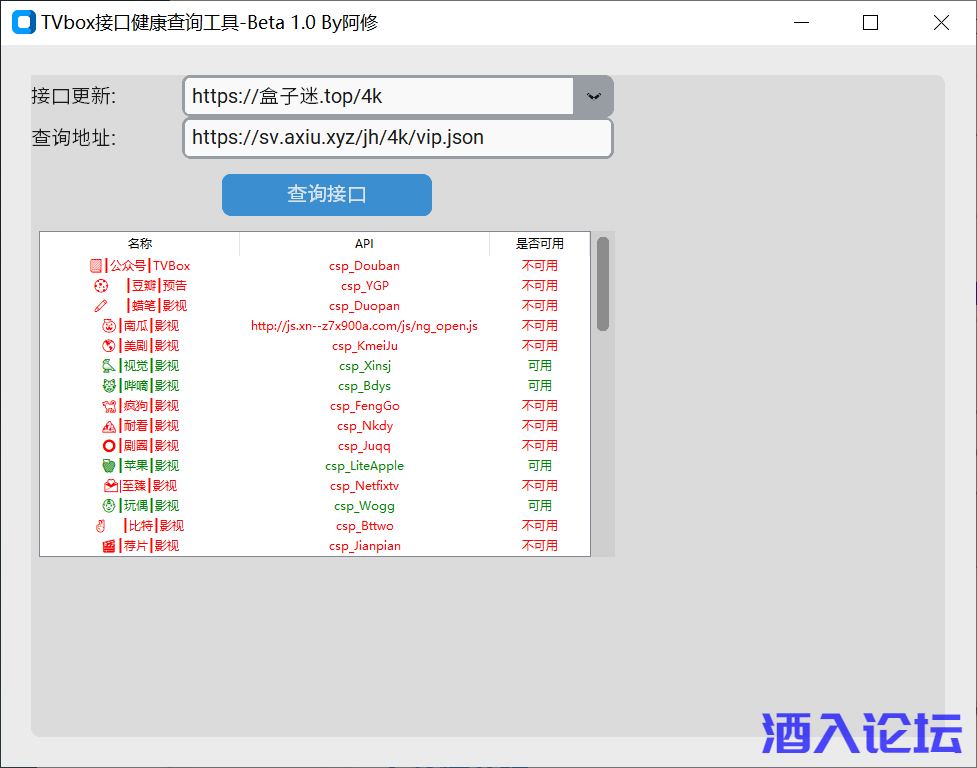Click the notebook icon beside 公众号 TVBox
Screen dimensions: 977x768
coord(96,266)
